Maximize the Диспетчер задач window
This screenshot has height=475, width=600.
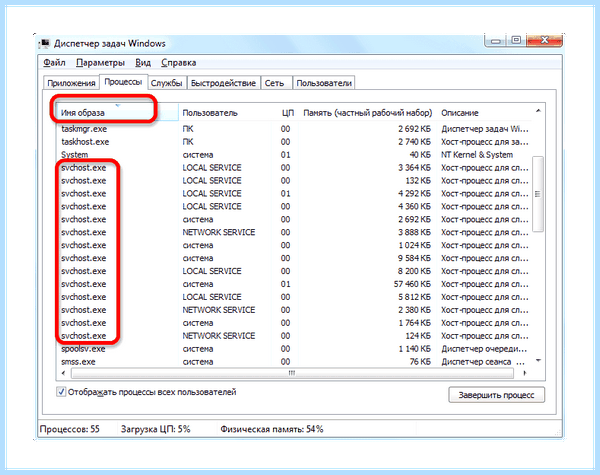tap(516, 41)
